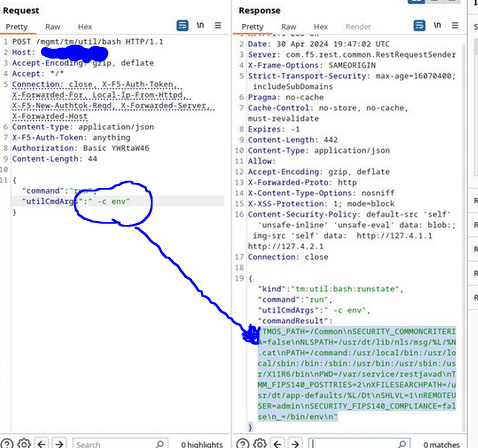Click the POST /mgmt/tm/util/bash request line

tap(88, 42)
